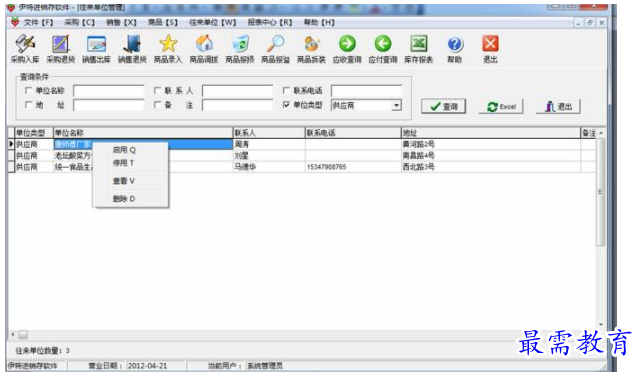Screen dimensions: 640x374
Task: Click the vertical scrollbar of the table
Action: pos(600,192)
